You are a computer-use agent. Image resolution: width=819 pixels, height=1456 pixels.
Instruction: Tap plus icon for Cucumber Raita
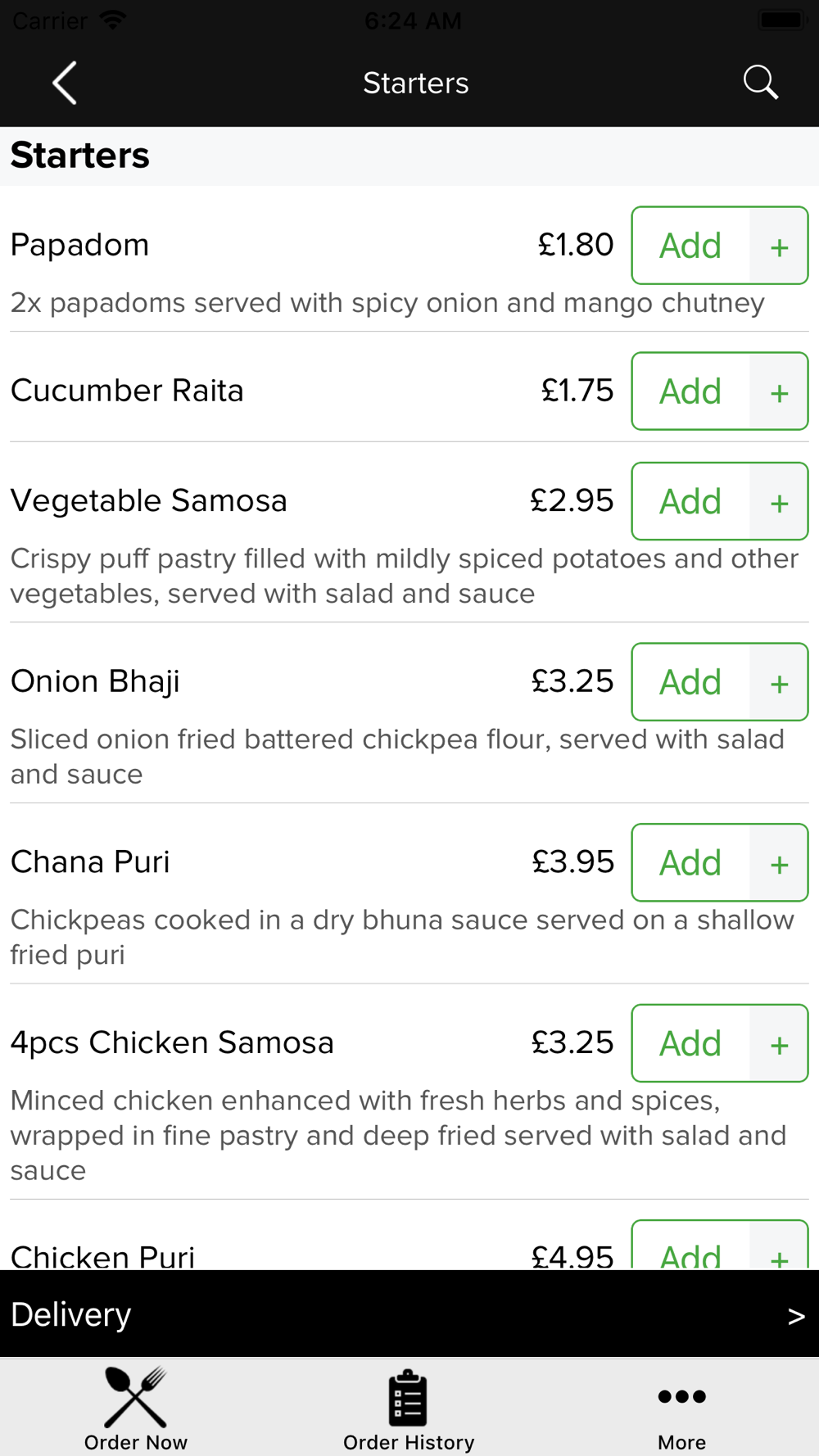pyautogui.click(x=779, y=391)
